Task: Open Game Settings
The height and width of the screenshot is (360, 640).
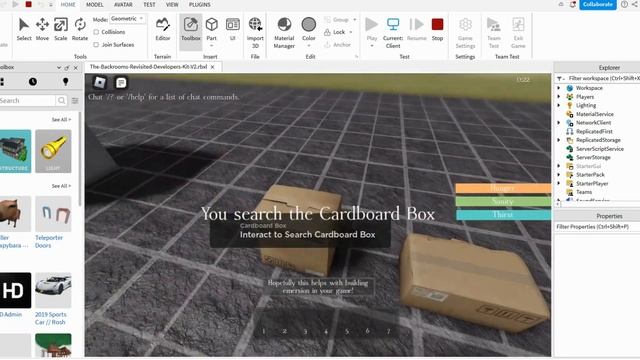Action: tap(465, 33)
